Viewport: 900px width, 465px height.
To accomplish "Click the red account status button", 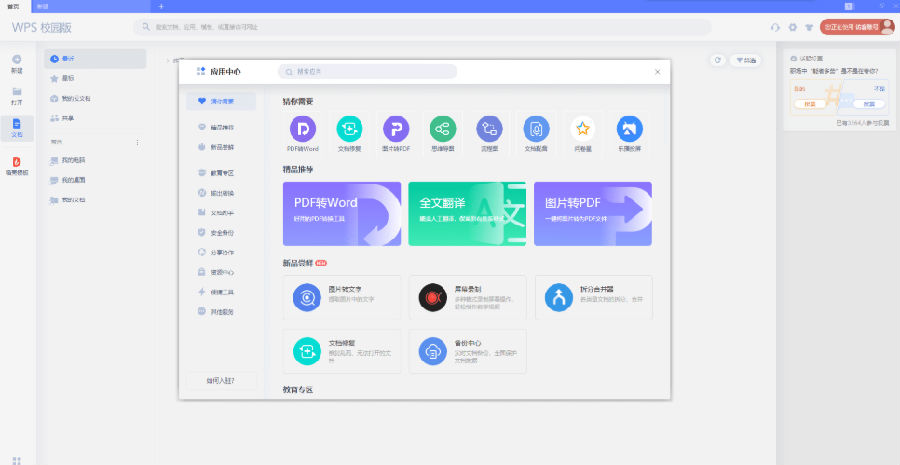I will 856,27.
